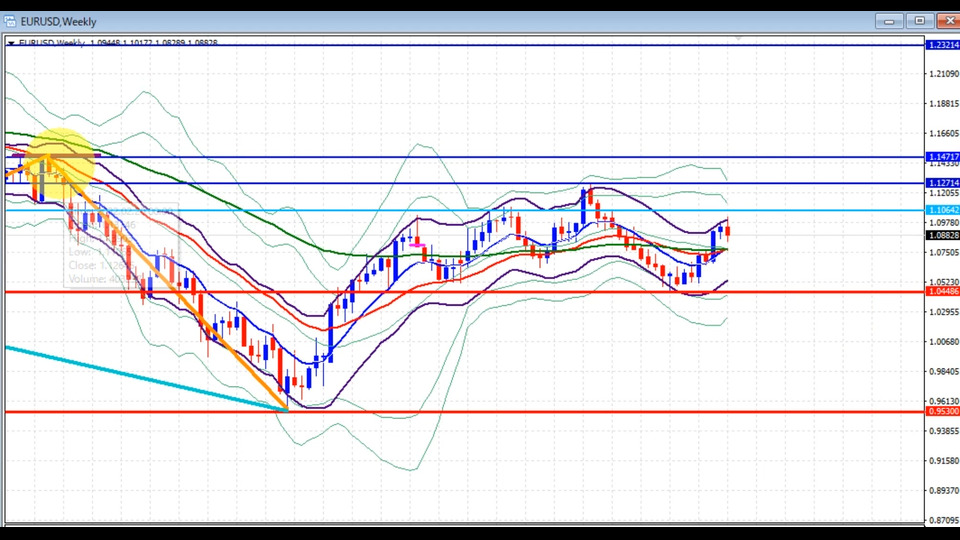Screen dimensions: 960x540
Task: Minimize the EURUSD Weekly chart window
Action: 889,21
